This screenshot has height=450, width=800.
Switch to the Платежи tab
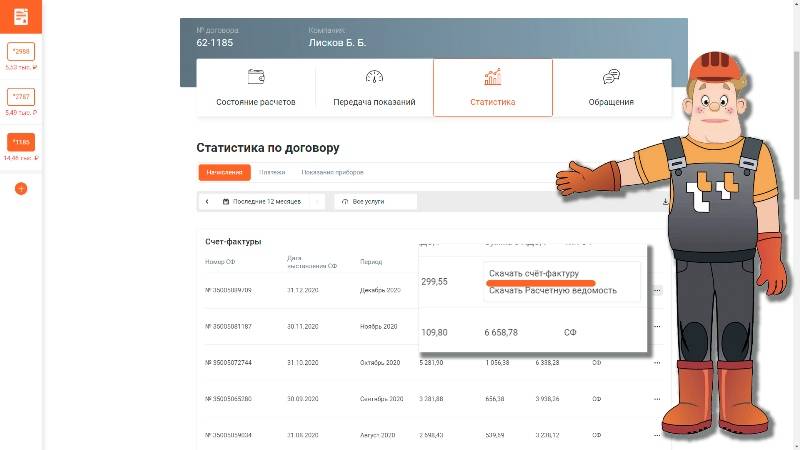coord(272,173)
